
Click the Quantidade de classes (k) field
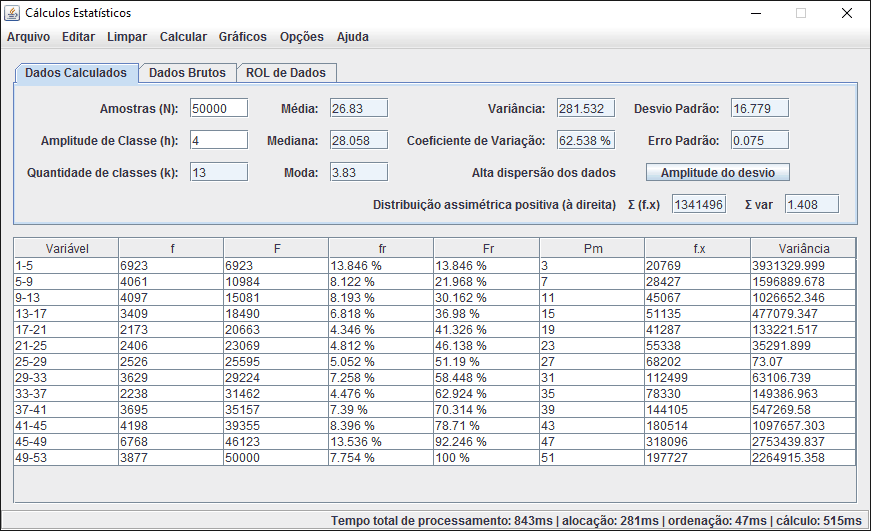[x=219, y=172]
